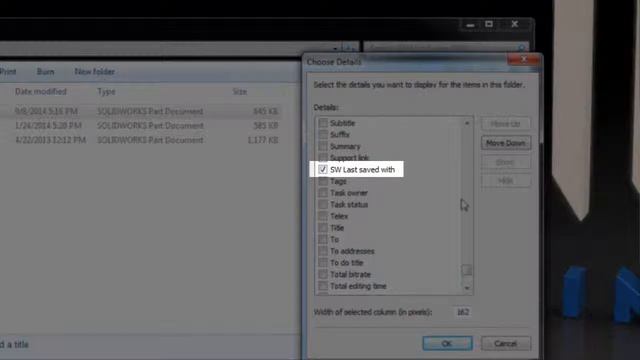Check the Telex detail checkbox
This screenshot has width=640, height=360.
(x=323, y=216)
